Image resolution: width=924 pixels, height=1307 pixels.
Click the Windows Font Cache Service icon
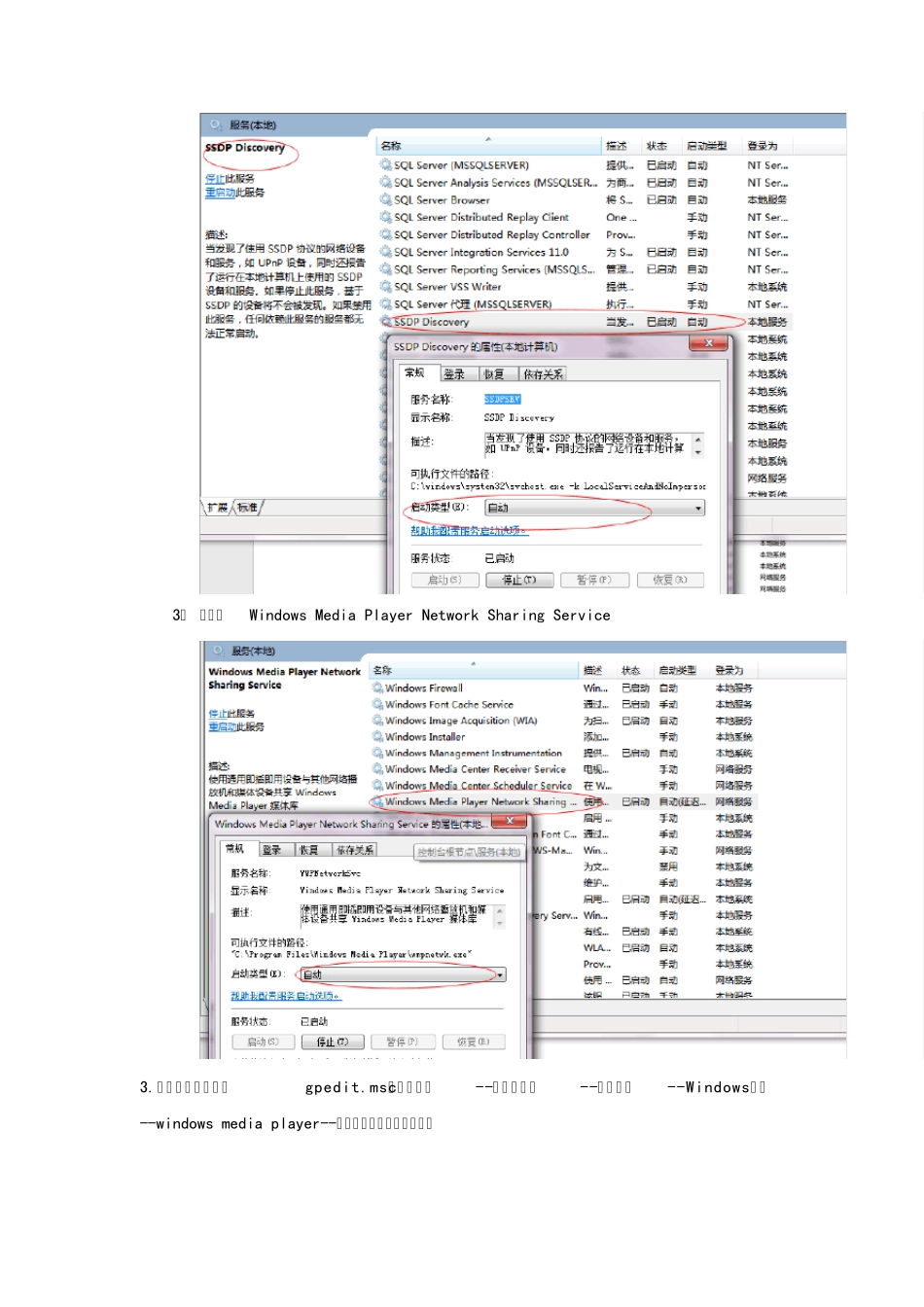377,704
